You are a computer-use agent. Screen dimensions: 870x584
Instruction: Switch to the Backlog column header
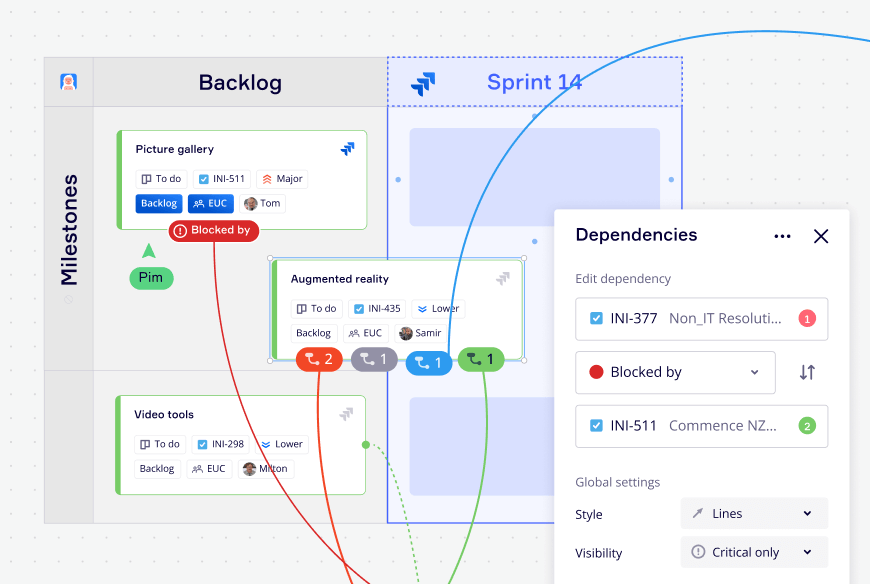pyautogui.click(x=239, y=83)
